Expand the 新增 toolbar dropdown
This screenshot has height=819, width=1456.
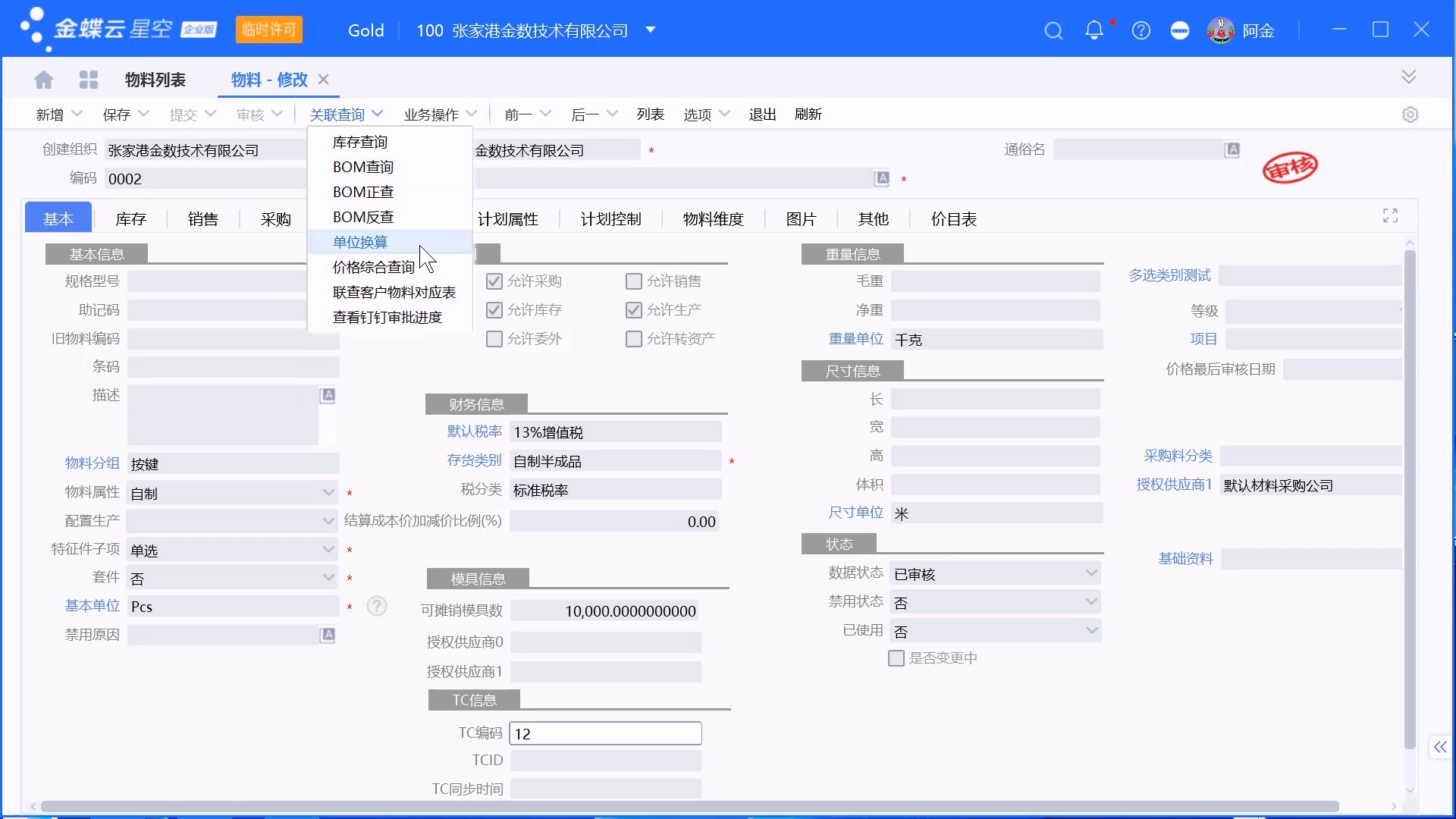[77, 115]
